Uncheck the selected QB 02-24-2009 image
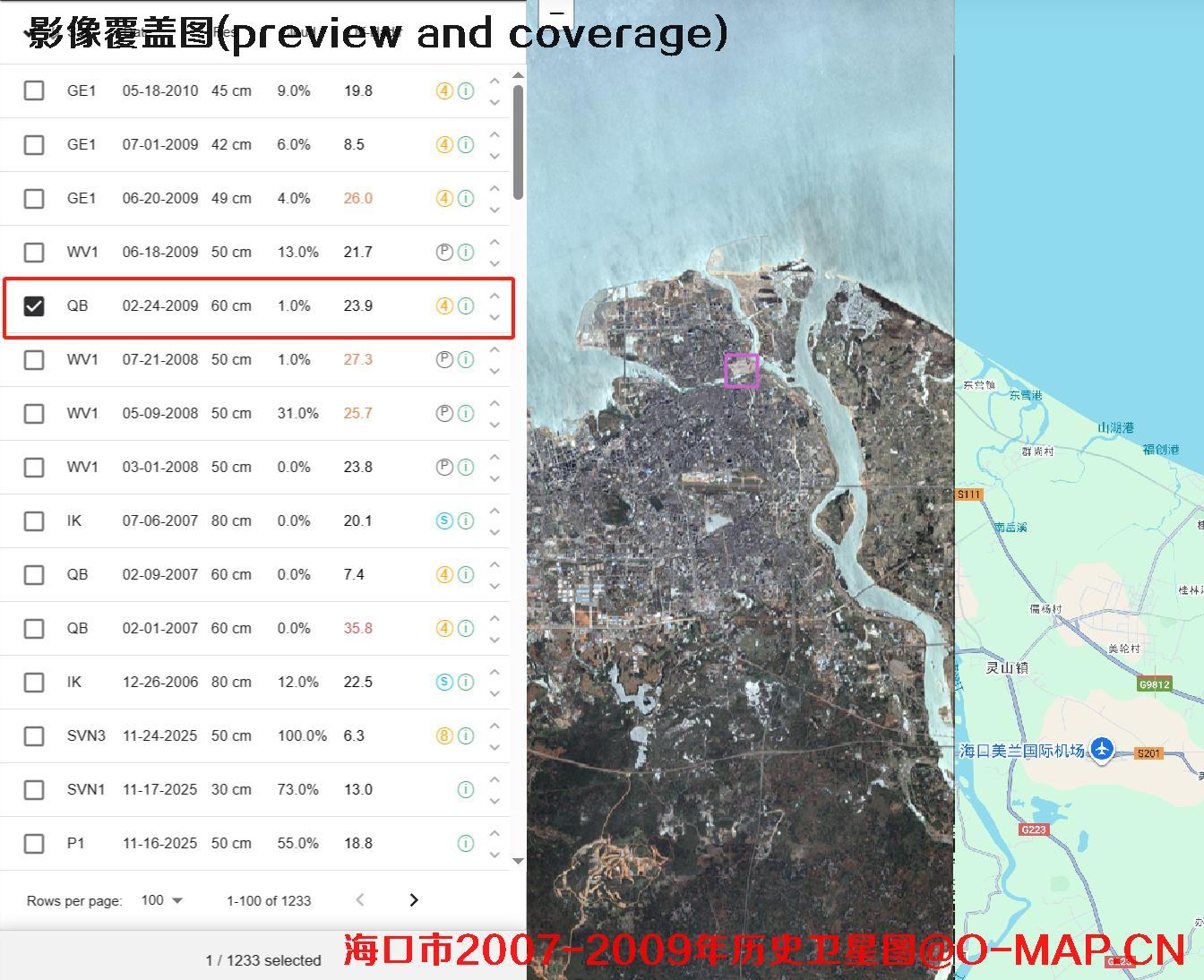Image resolution: width=1204 pixels, height=980 pixels. click(x=34, y=305)
